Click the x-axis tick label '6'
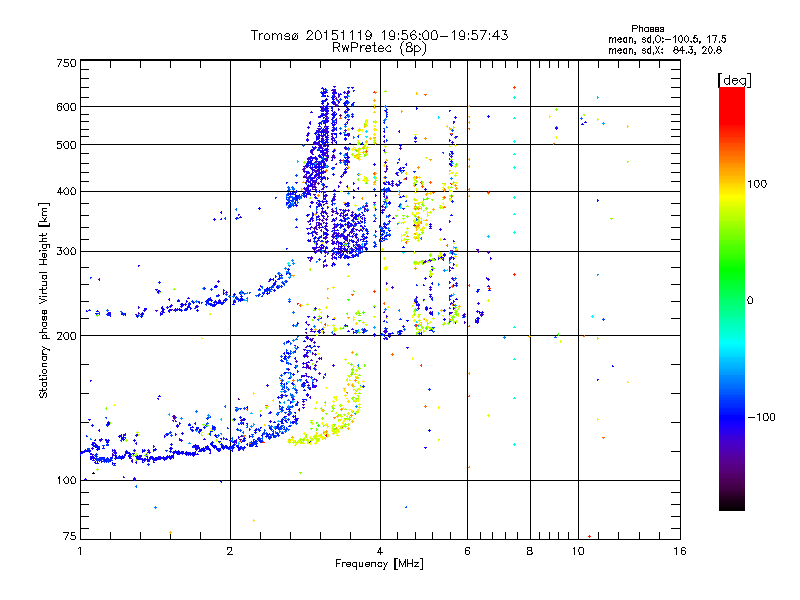This screenshot has height=600, width=800. [467, 551]
